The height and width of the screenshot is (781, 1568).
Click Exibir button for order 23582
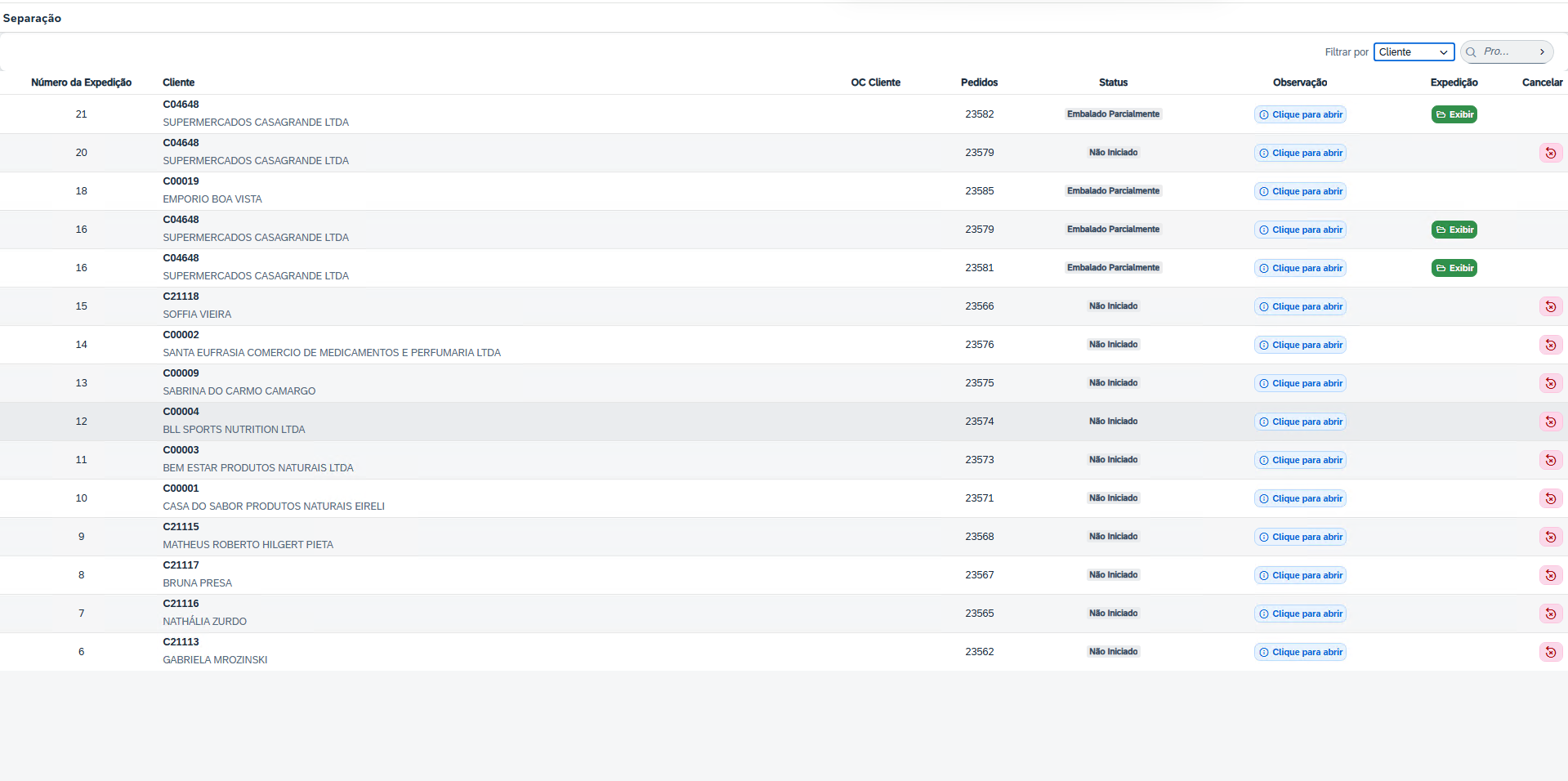point(1454,114)
